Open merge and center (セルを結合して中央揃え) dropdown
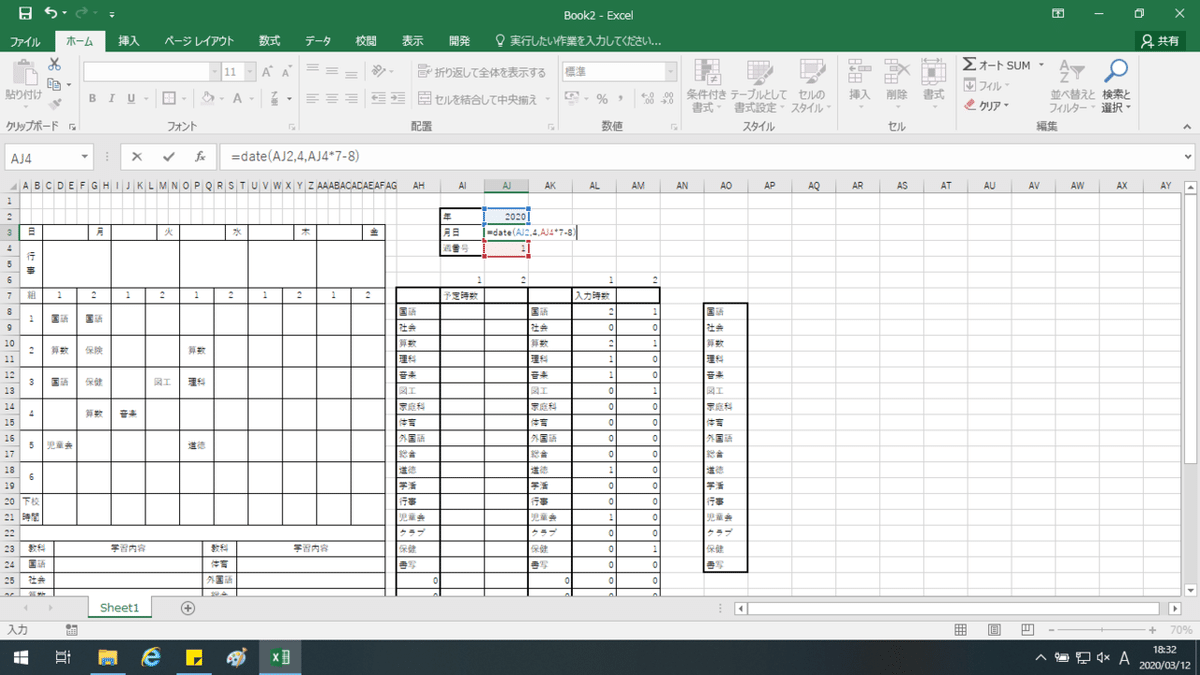This screenshot has width=1200, height=675. (547, 99)
